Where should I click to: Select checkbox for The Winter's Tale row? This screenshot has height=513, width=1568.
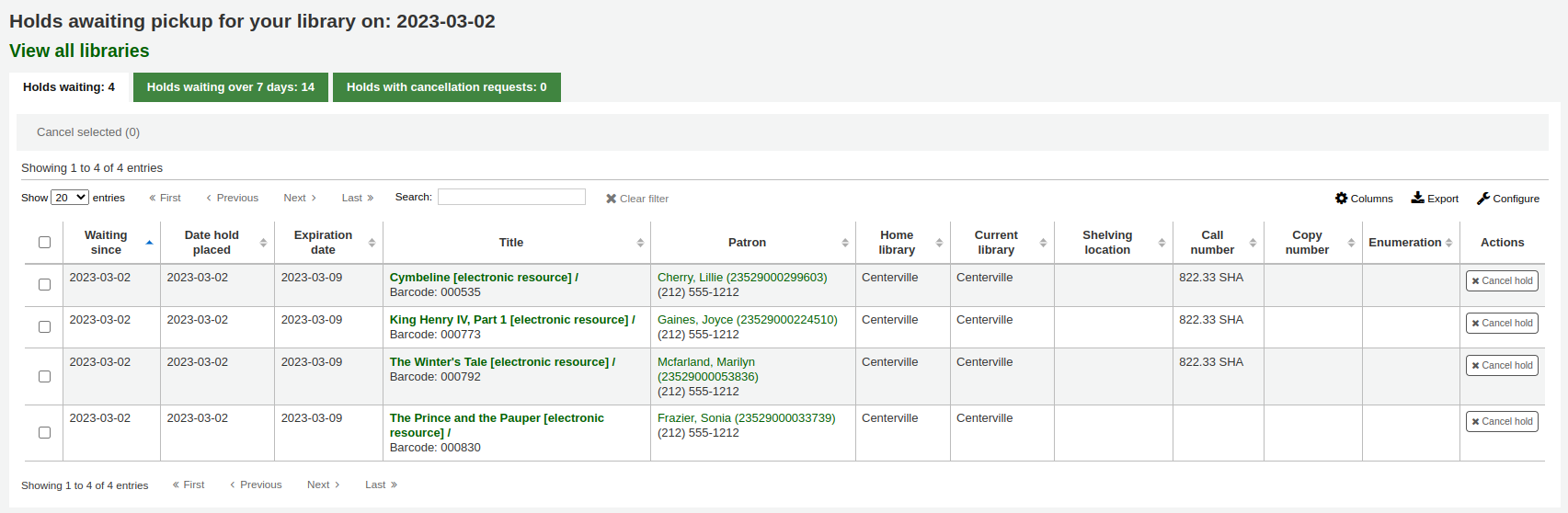[44, 376]
